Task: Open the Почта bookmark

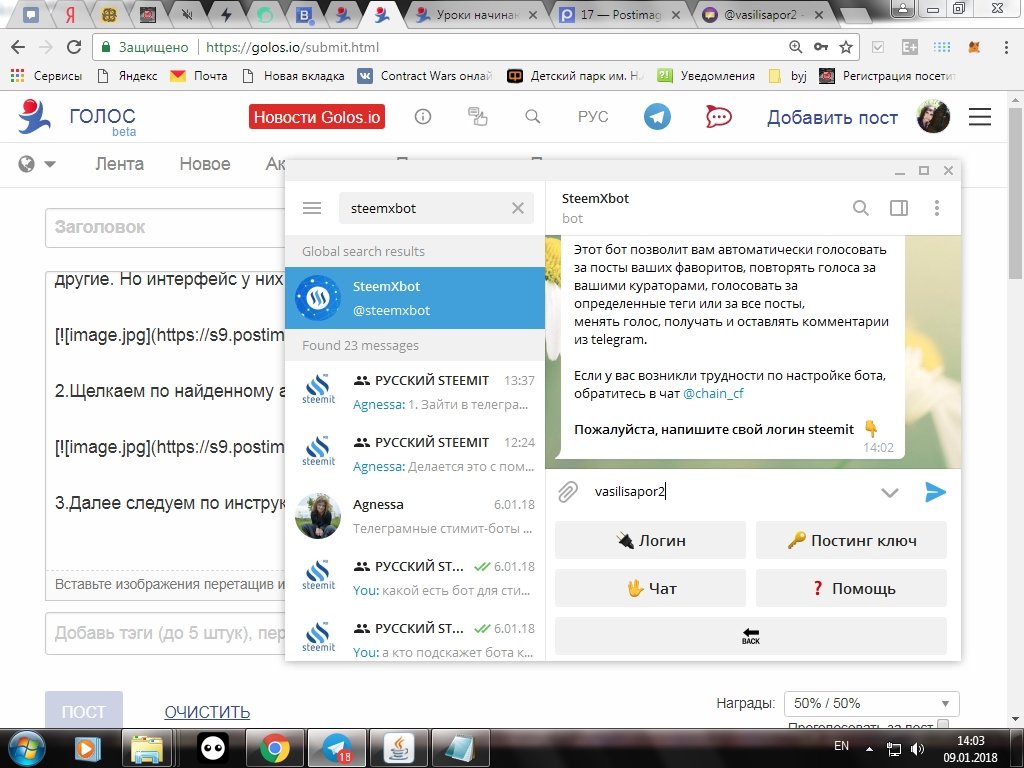Action: tap(199, 76)
